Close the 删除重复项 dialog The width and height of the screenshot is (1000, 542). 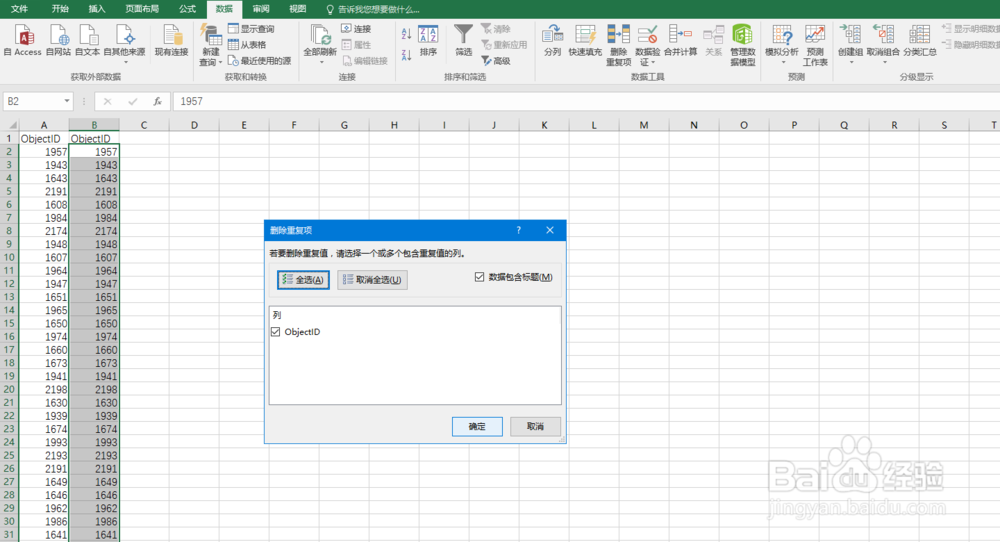(x=550, y=230)
